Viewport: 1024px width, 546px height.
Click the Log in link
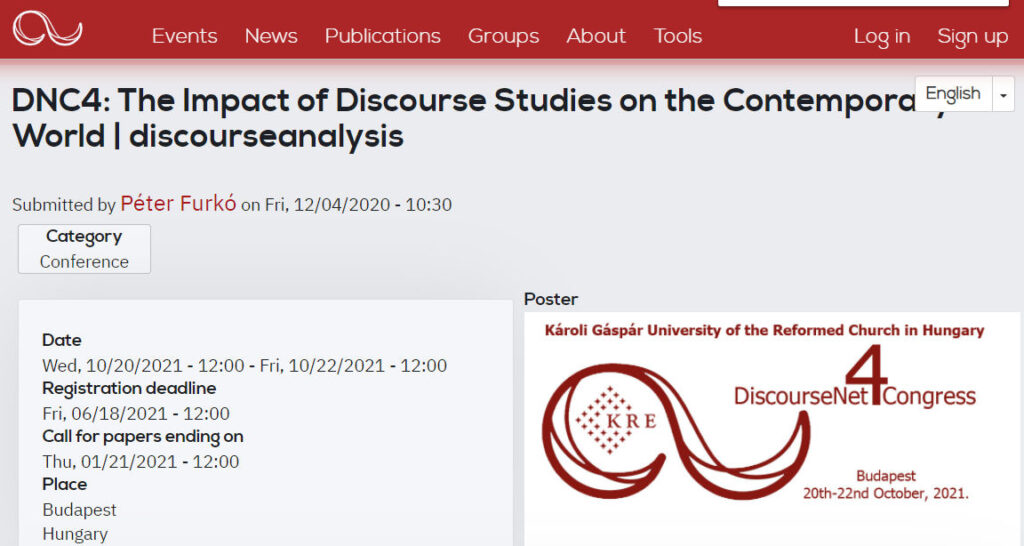(881, 36)
